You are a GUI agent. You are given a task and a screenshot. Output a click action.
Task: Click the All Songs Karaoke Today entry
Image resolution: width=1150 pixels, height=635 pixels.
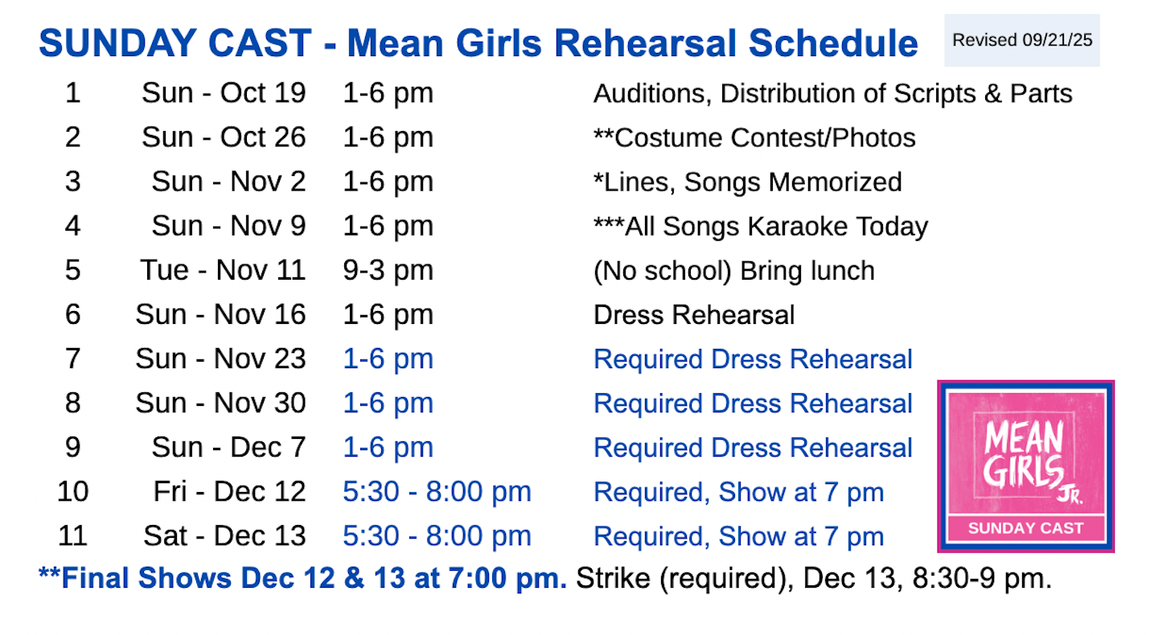(x=760, y=227)
